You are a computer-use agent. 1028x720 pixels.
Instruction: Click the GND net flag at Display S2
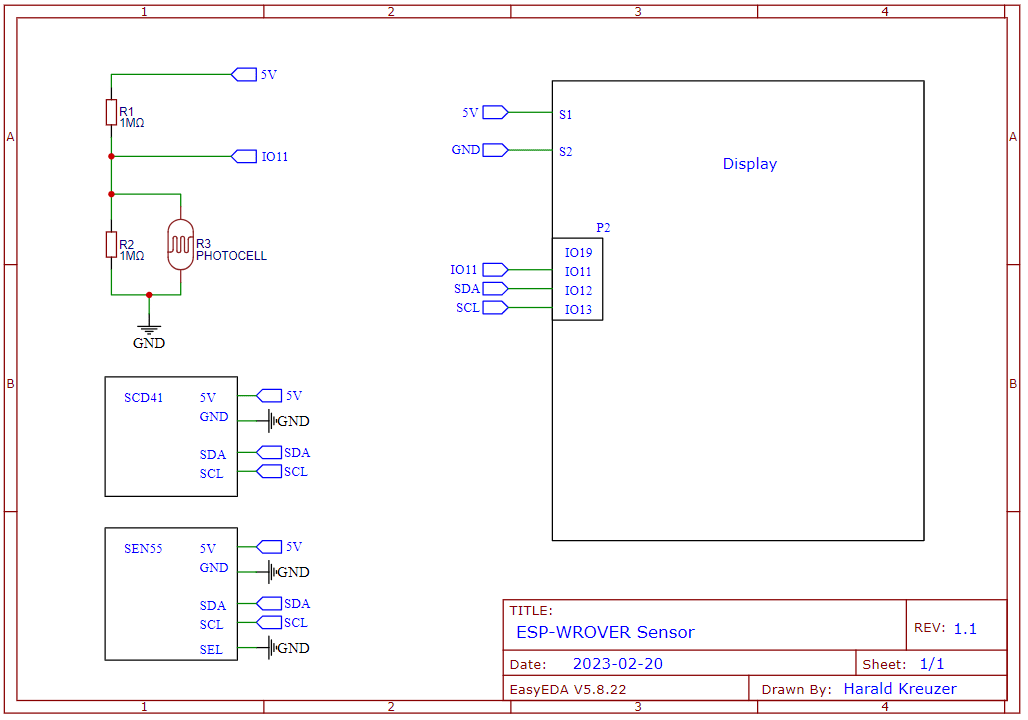coord(495,150)
